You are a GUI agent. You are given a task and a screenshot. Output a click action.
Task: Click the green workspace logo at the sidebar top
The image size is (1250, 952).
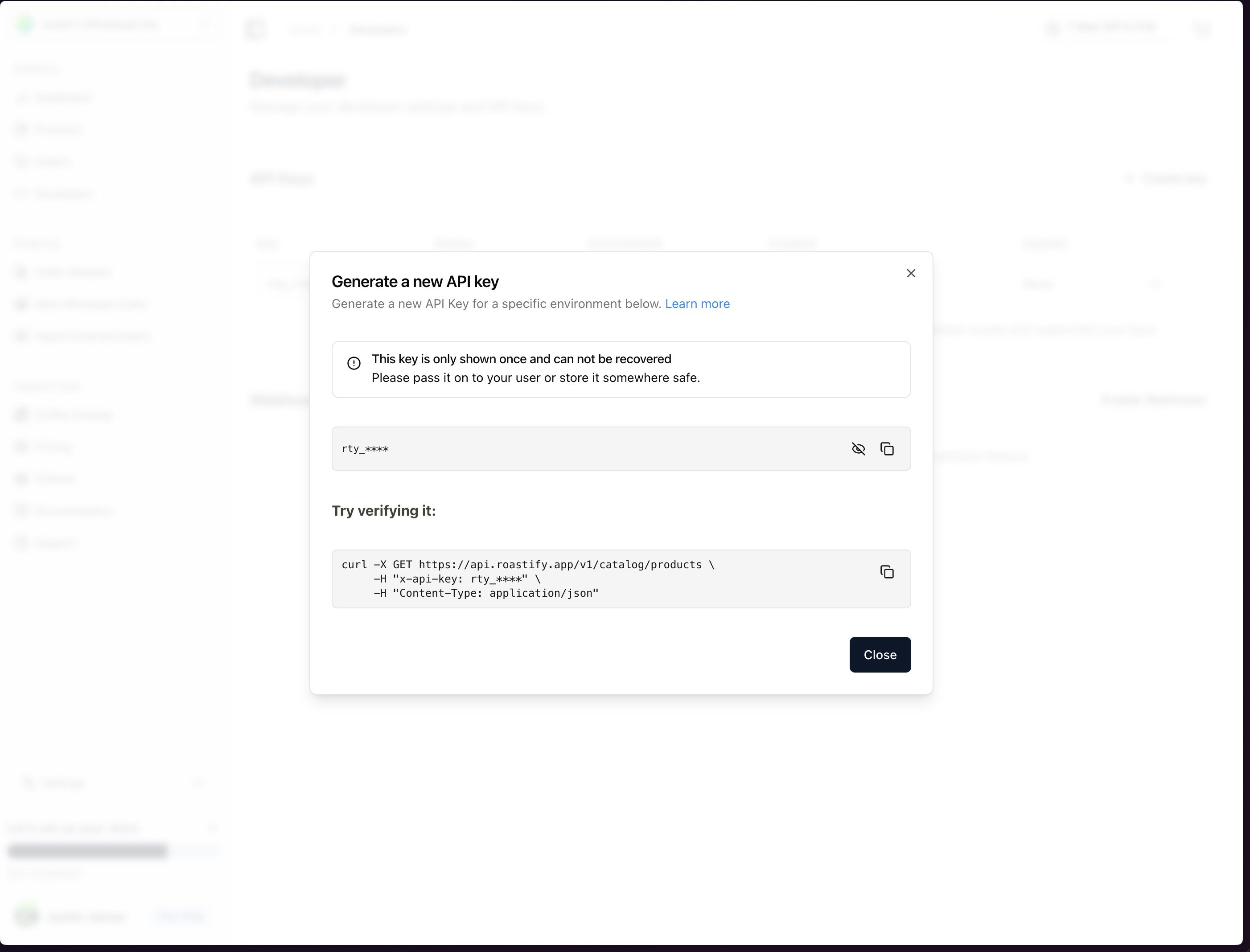[25, 25]
